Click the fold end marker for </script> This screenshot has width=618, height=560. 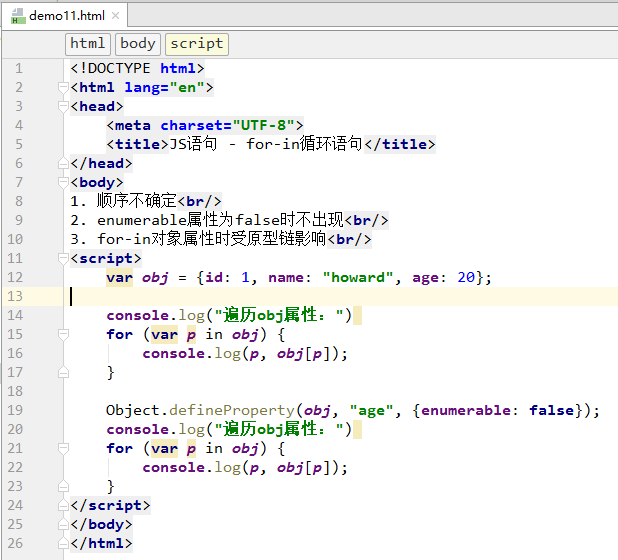pyautogui.click(x=63, y=505)
